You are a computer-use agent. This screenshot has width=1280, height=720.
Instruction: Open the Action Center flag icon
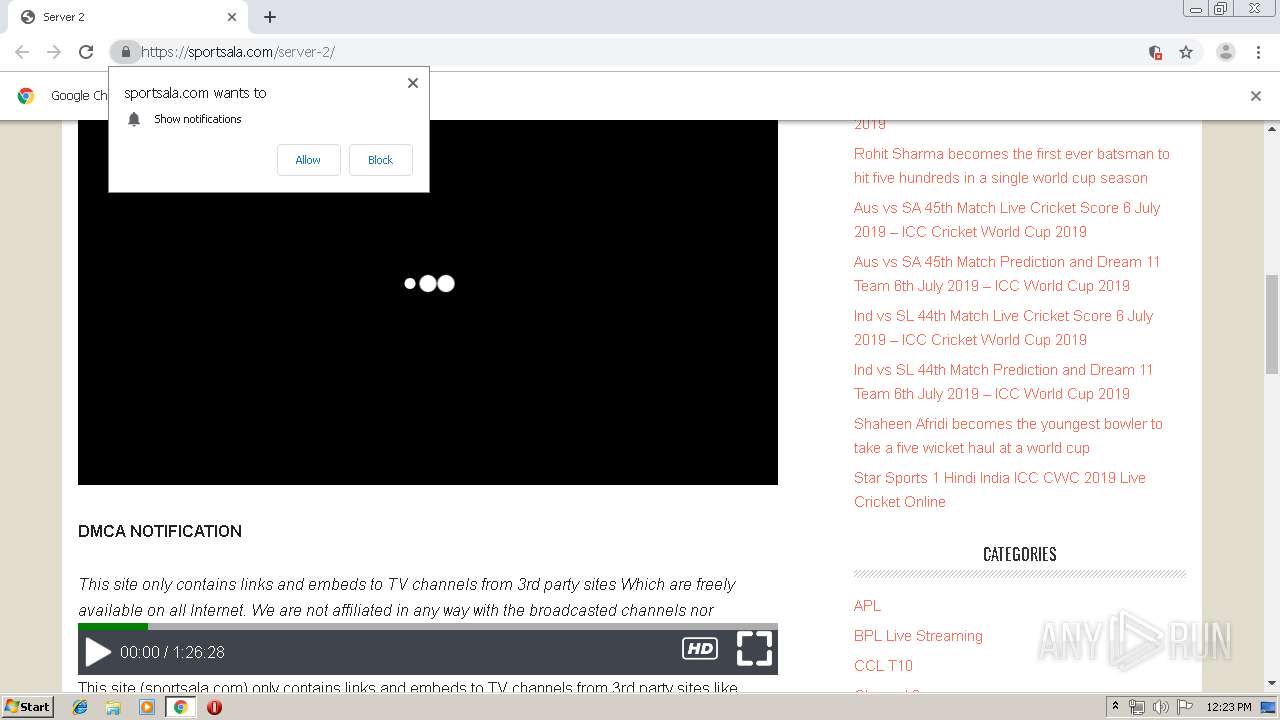1183,707
